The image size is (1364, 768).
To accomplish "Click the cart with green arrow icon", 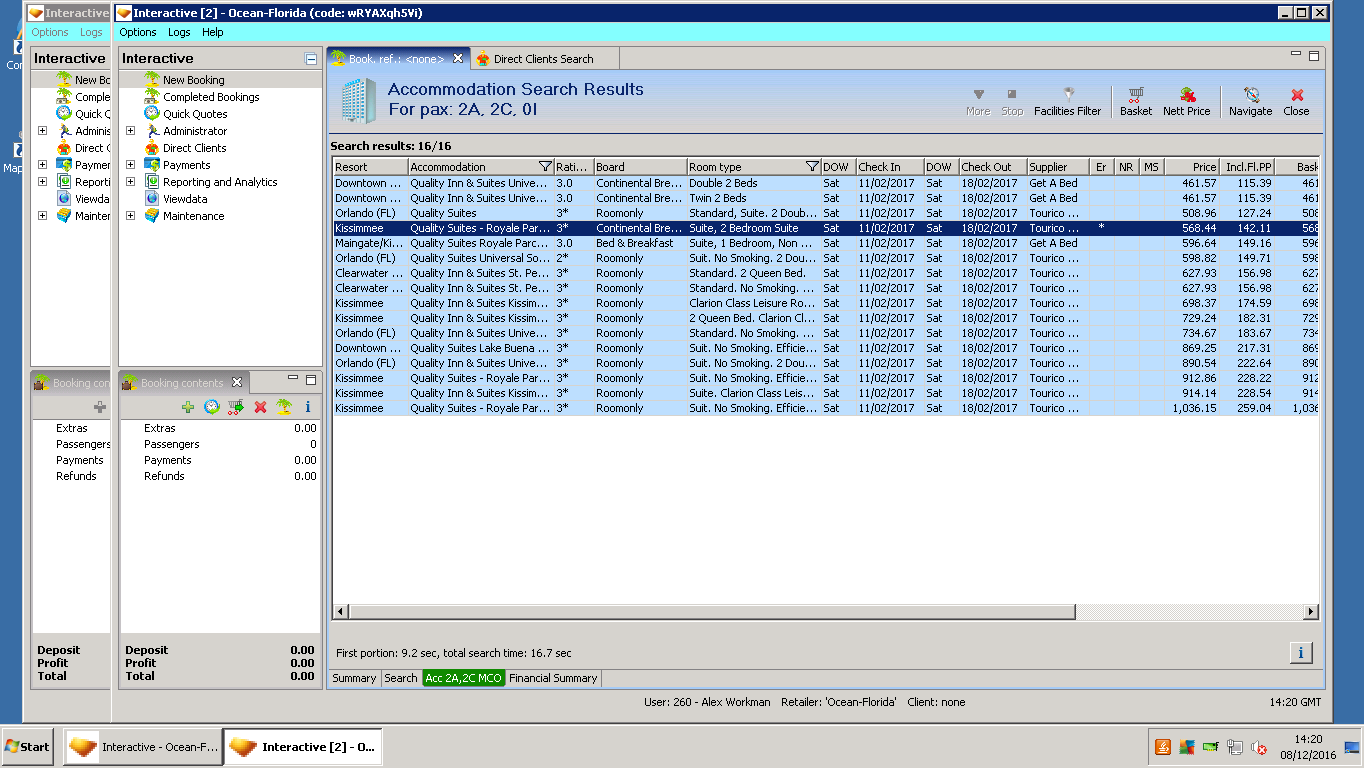I will [235, 407].
